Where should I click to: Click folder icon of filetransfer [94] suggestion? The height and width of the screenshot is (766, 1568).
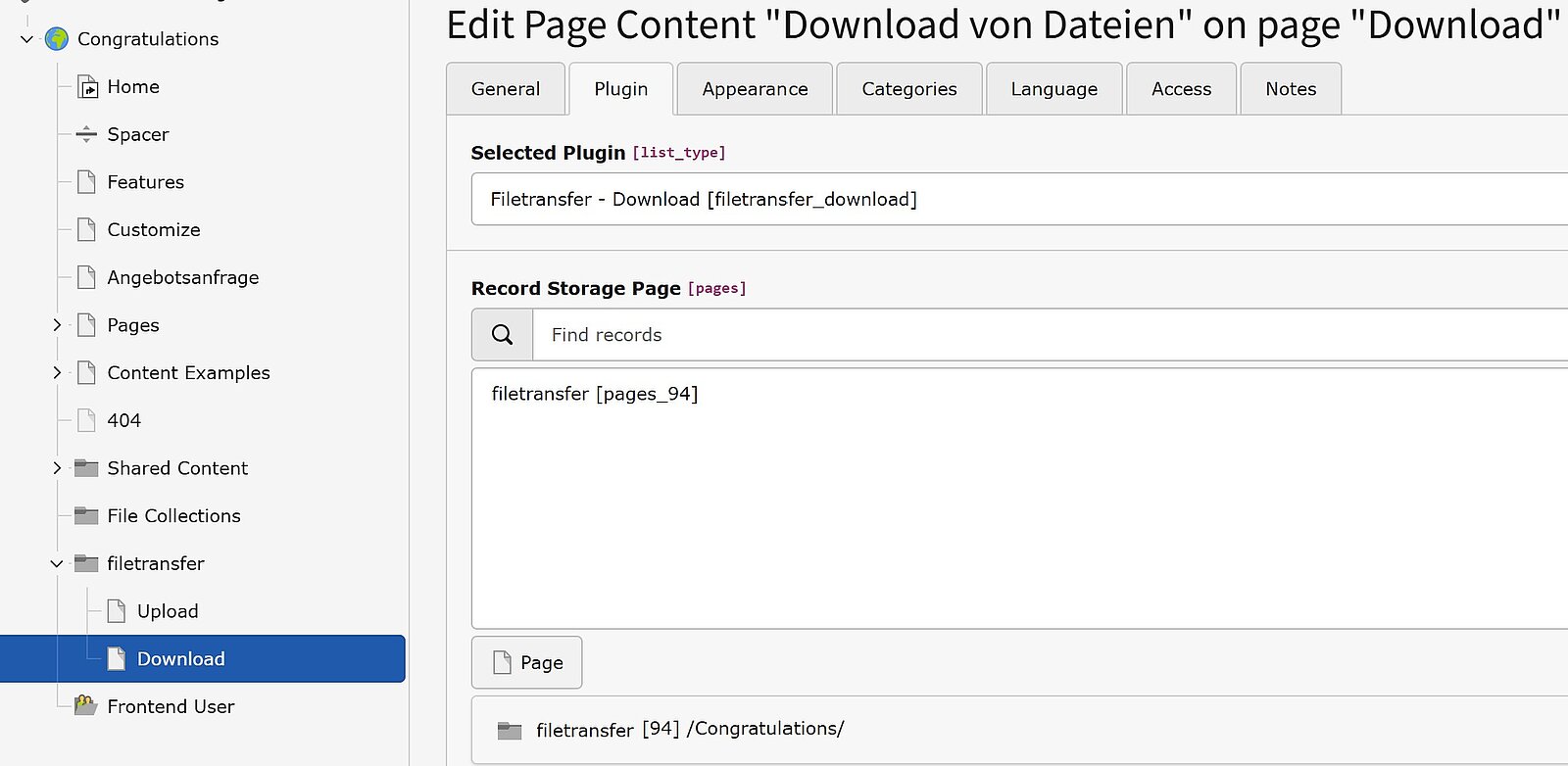[x=510, y=731]
